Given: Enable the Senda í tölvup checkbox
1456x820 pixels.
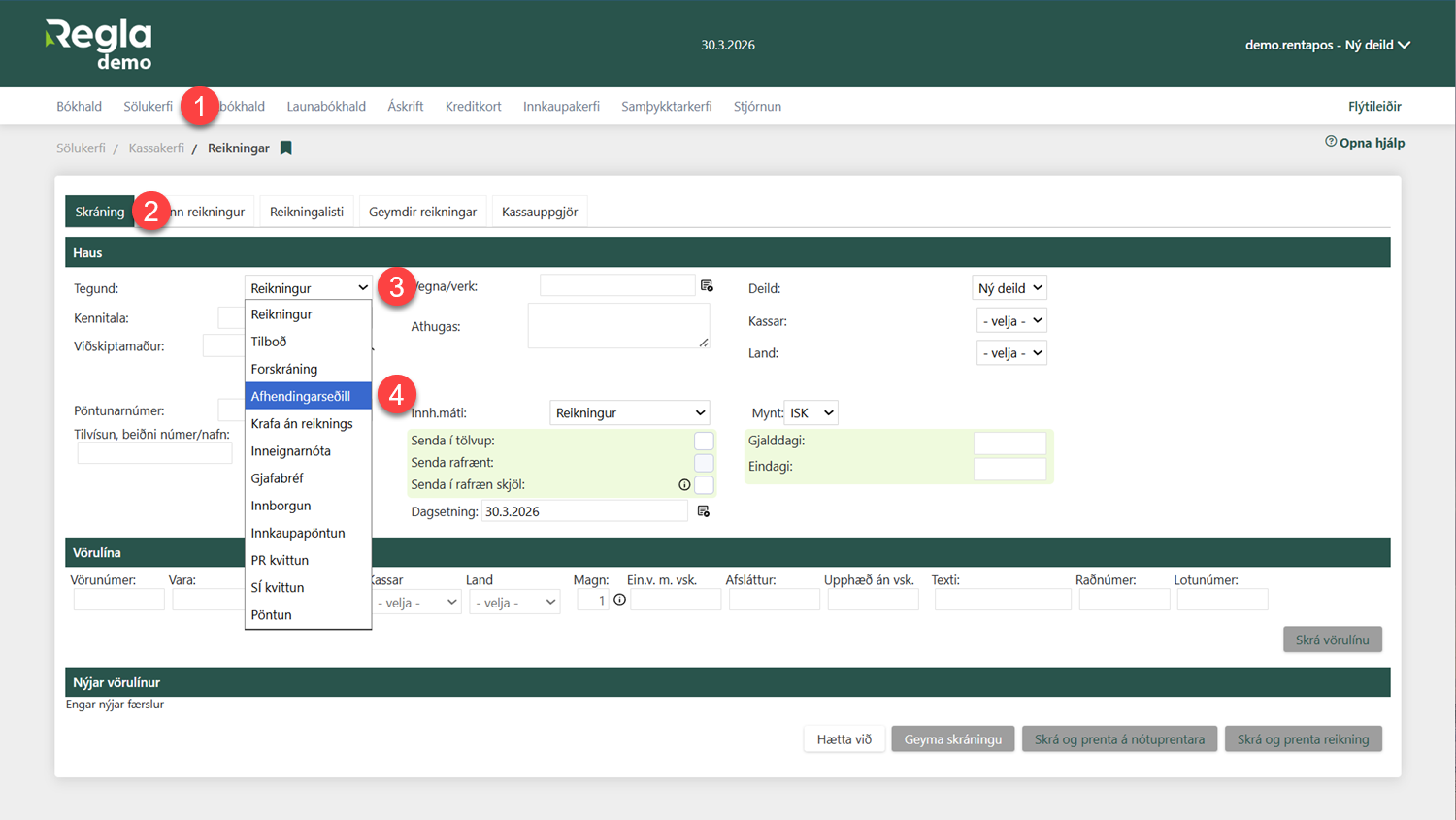Looking at the screenshot, I should click(704, 442).
